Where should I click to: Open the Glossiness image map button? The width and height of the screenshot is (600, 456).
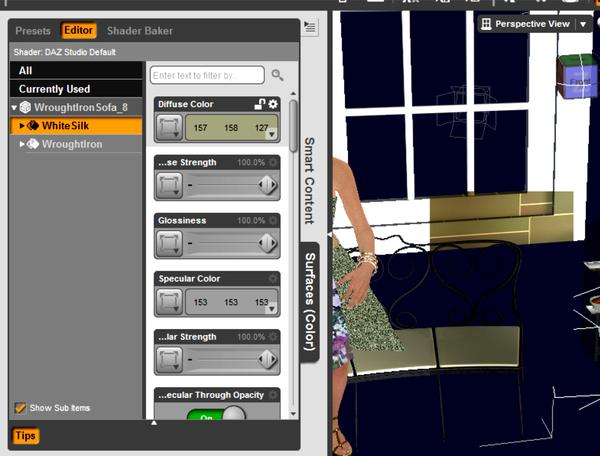(169, 244)
